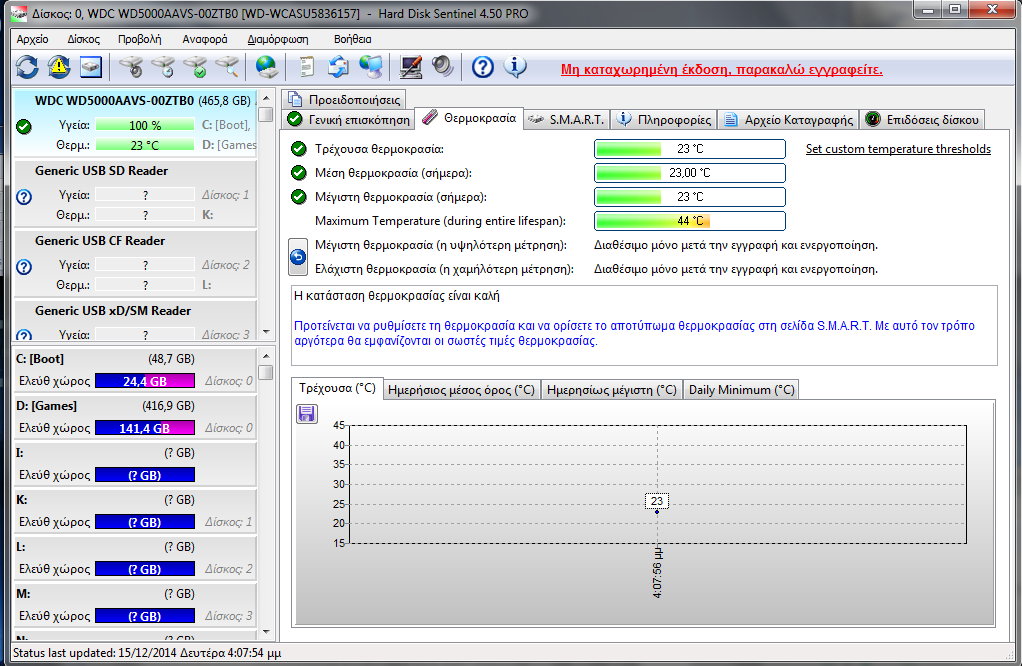Click the disk list scroll down arrow
The image size is (1022, 666).
click(265, 332)
